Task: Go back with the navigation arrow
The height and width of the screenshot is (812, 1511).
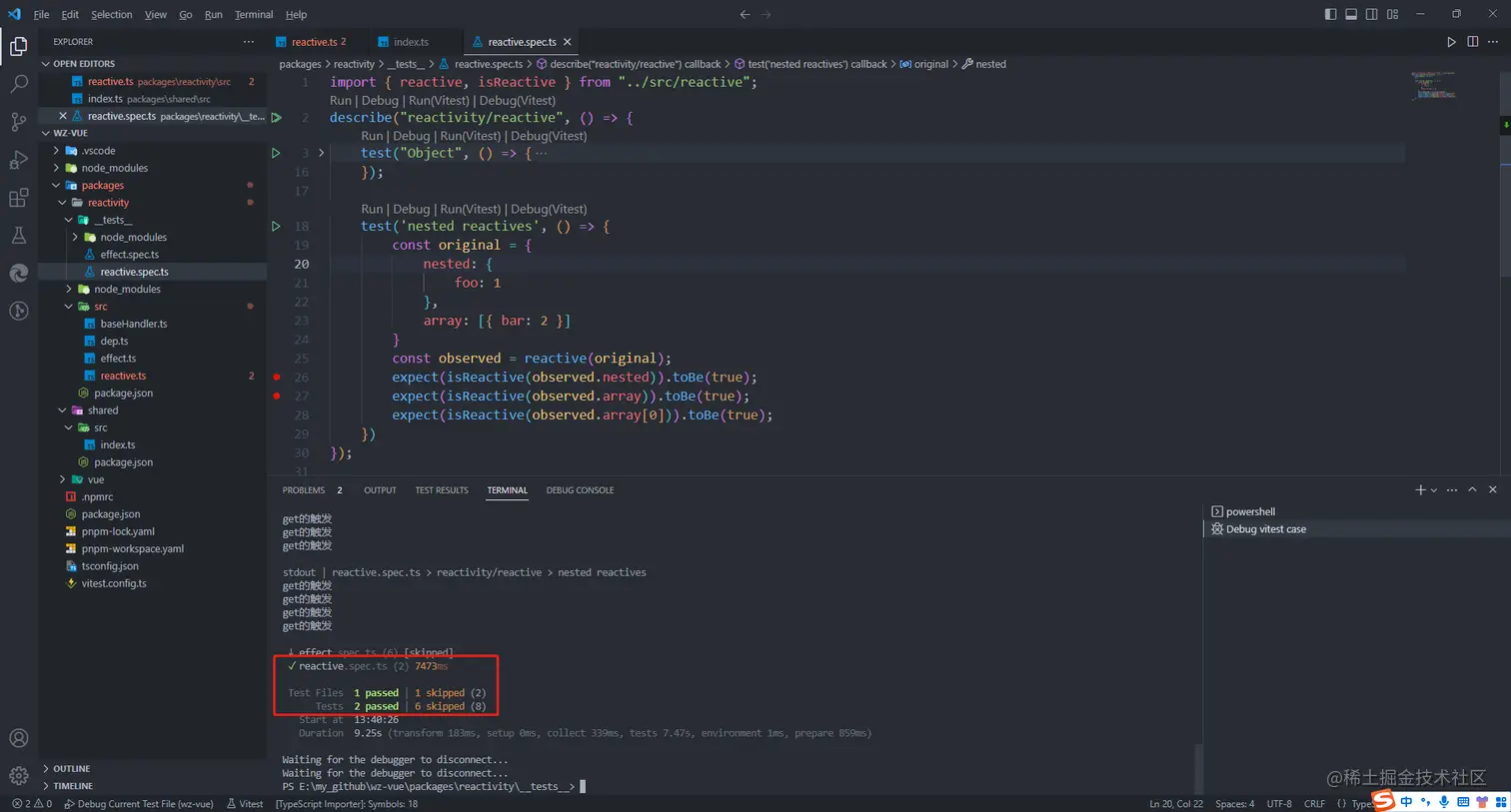Action: point(745,14)
